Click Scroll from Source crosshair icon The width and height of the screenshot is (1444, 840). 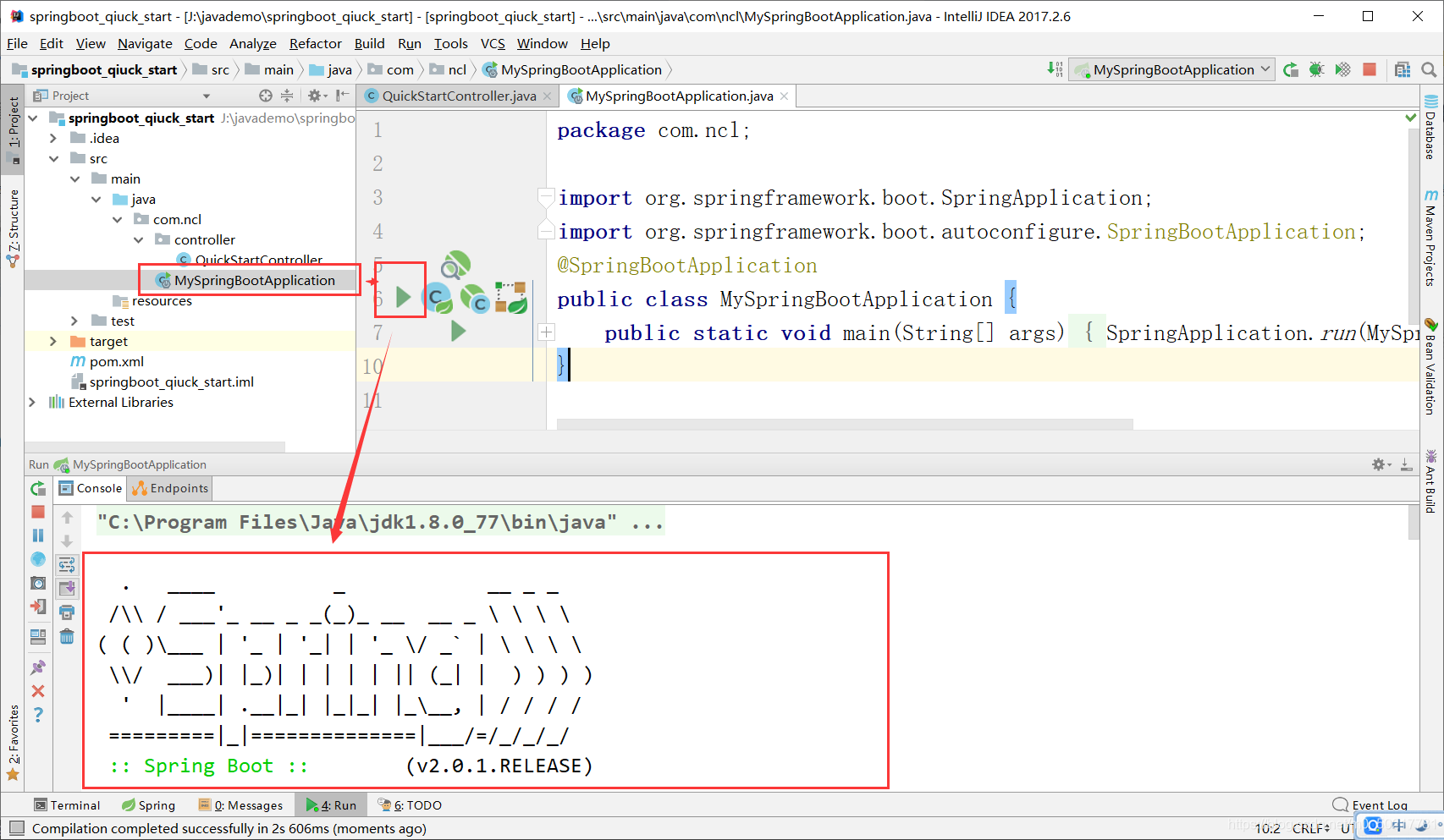[266, 96]
